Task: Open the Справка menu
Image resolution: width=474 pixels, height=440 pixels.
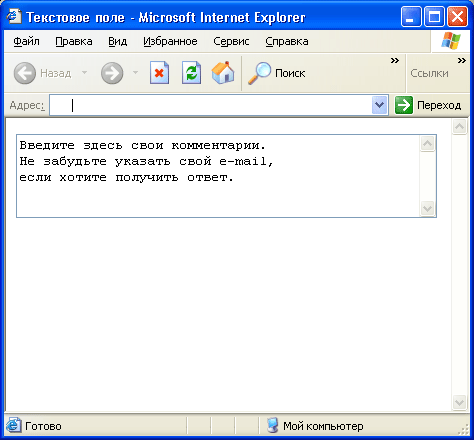Action: click(x=287, y=41)
